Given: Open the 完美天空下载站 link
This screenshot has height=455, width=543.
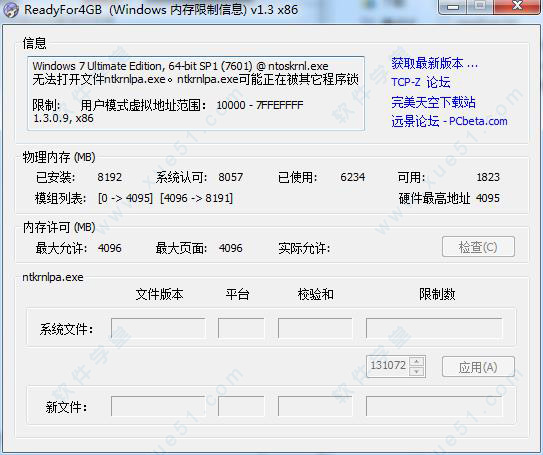Looking at the screenshot, I should coord(433,102).
